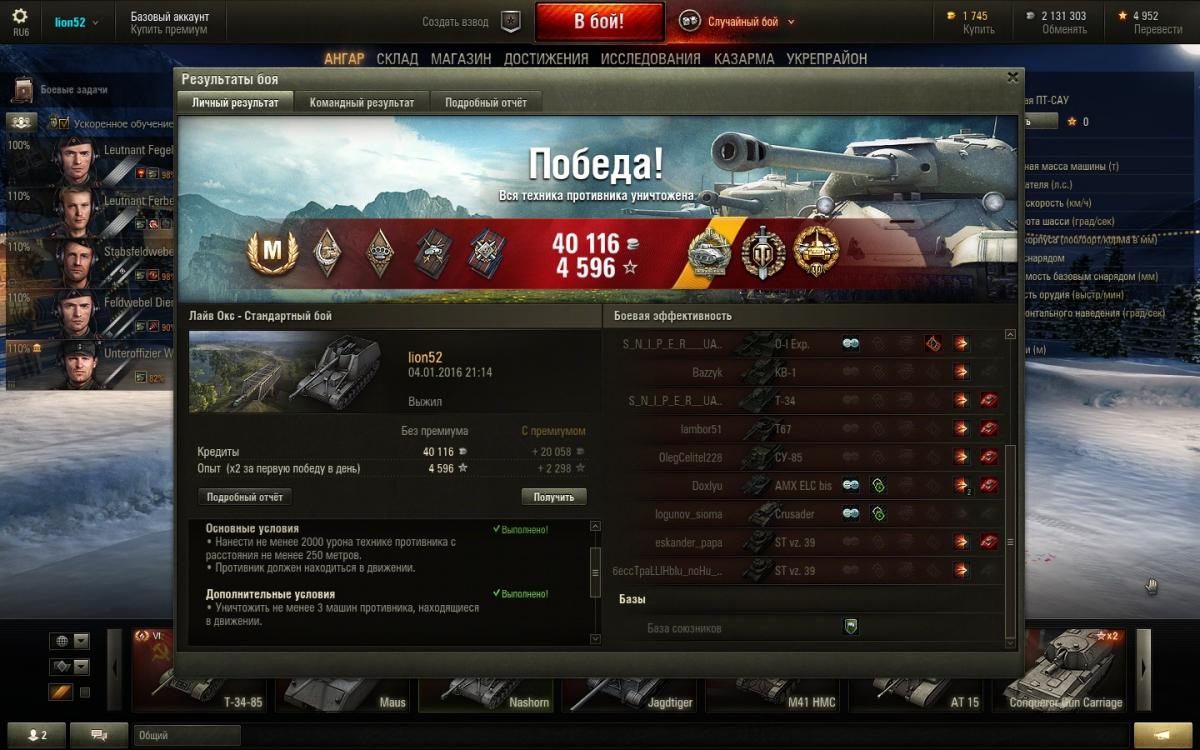Click the combat missions icon
The width and height of the screenshot is (1200, 750).
pyautogui.click(x=22, y=90)
